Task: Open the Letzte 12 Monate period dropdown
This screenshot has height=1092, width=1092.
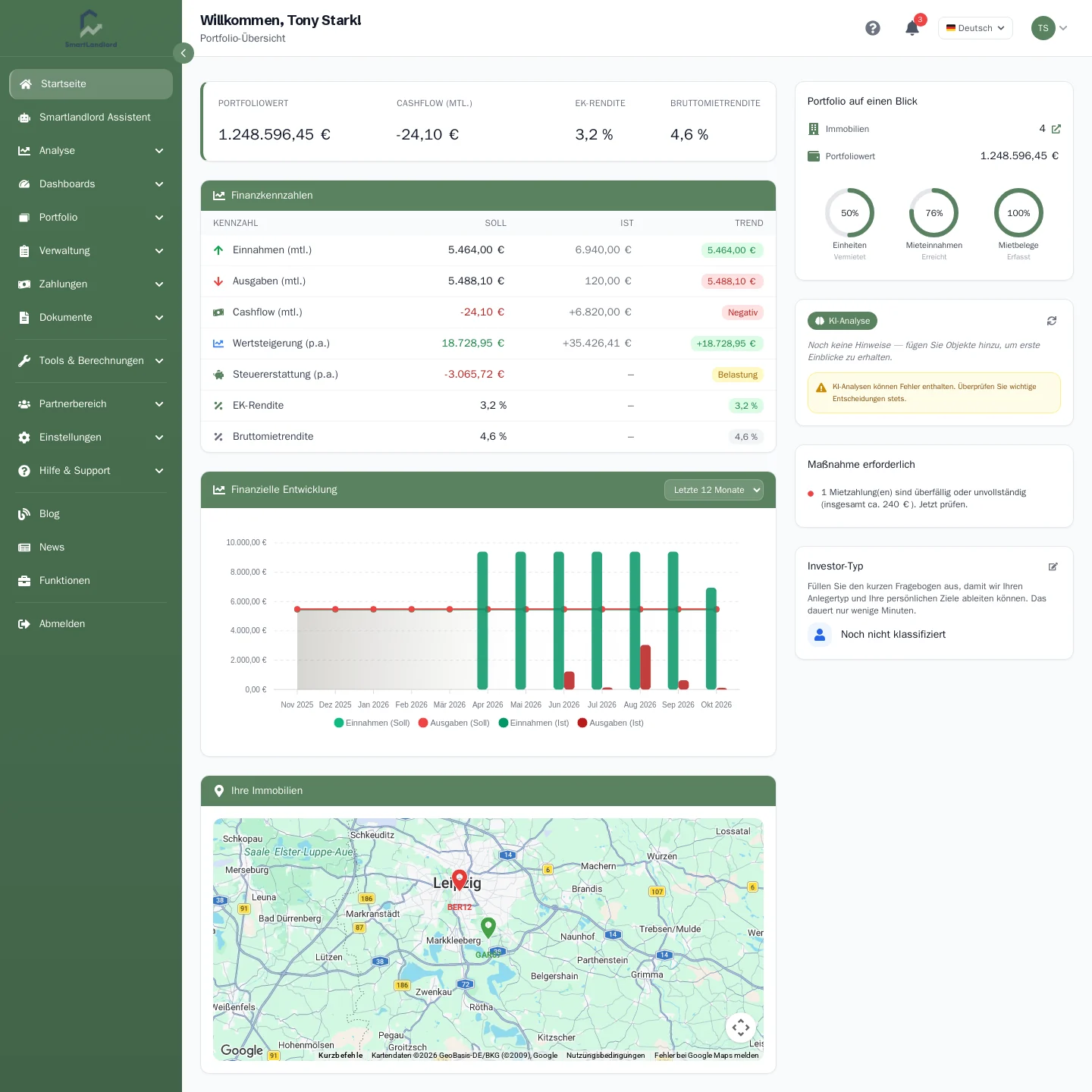Action: pos(714,490)
